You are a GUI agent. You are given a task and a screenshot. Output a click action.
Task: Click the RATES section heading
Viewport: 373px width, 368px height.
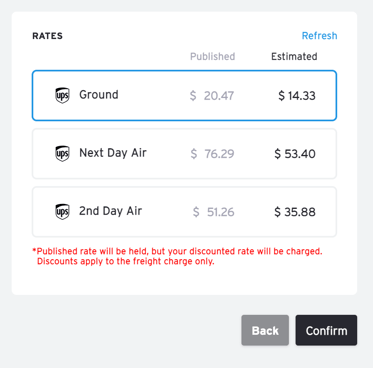47,36
